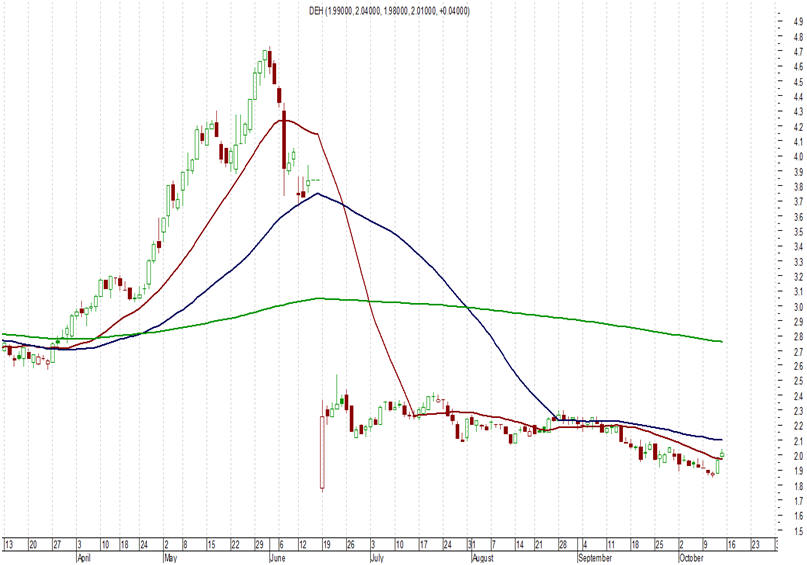
Task: Click the 1.5 price axis label
Action: tap(798, 531)
